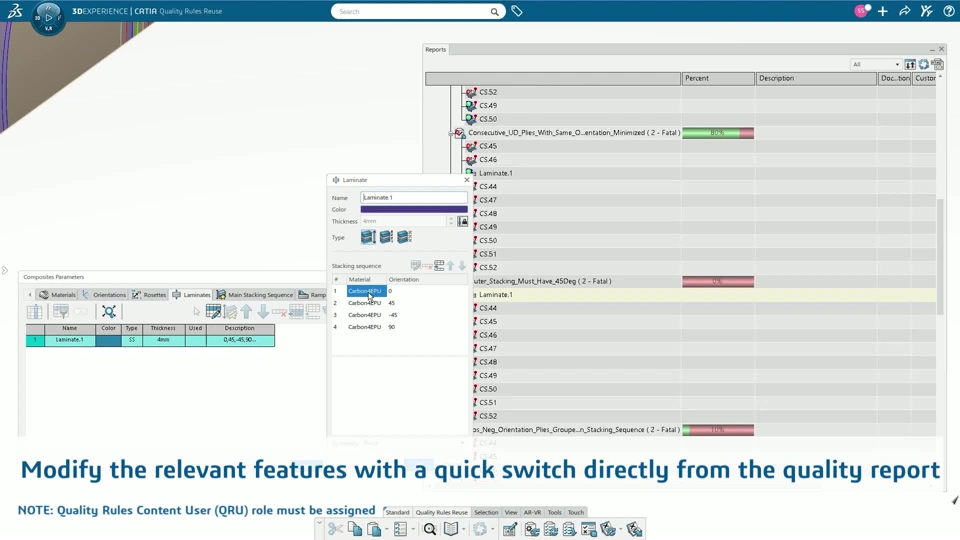Switch to the Main Stacking Sequence tab
Image resolution: width=960 pixels, height=540 pixels.
tap(255, 294)
